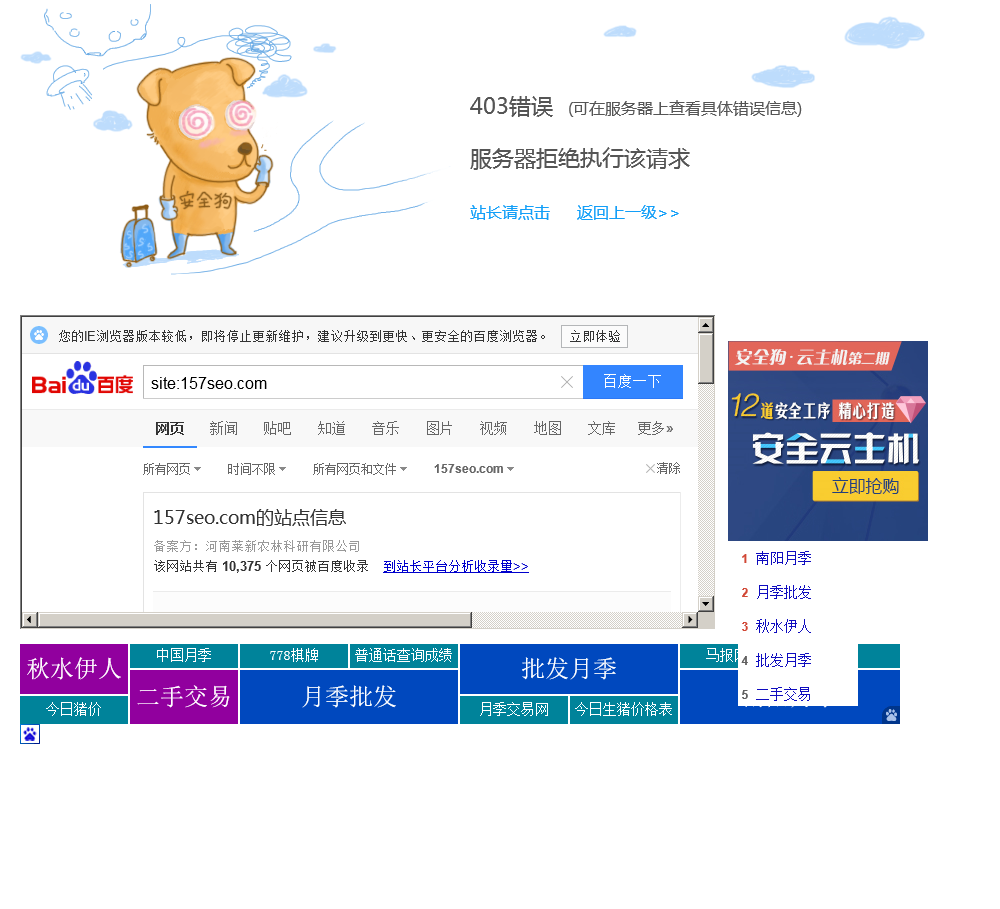Click the 今日猪价 tag tile

pos(74,710)
